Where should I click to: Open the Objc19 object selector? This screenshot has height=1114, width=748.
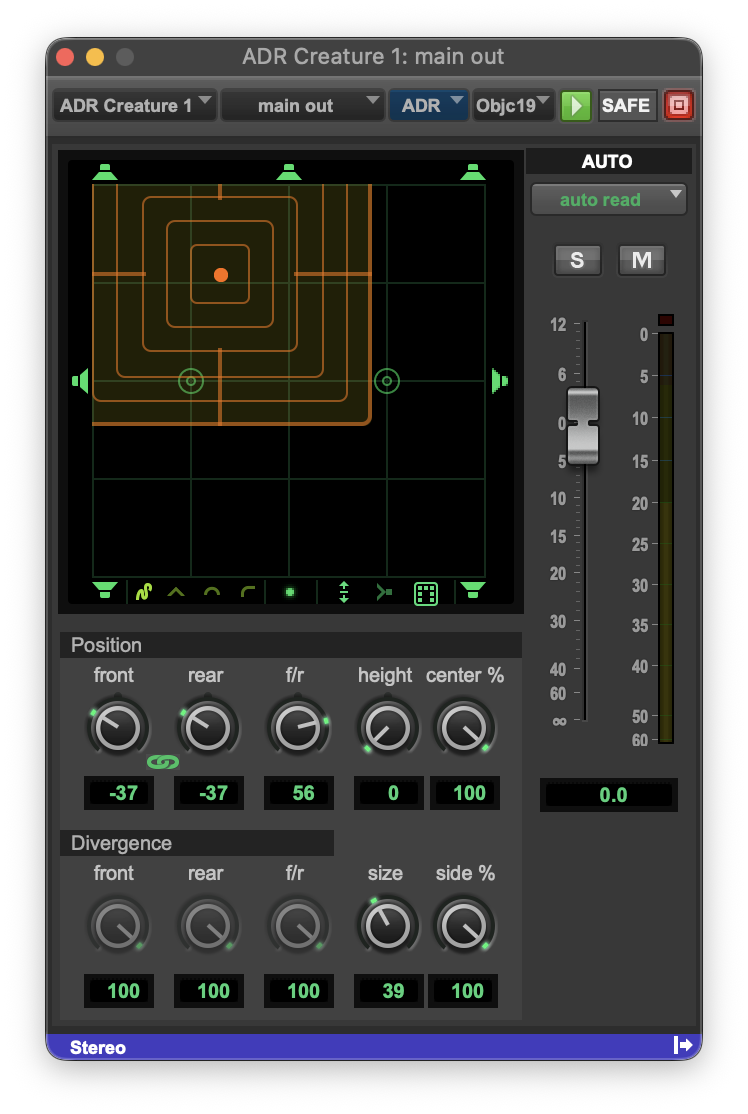[x=513, y=106]
